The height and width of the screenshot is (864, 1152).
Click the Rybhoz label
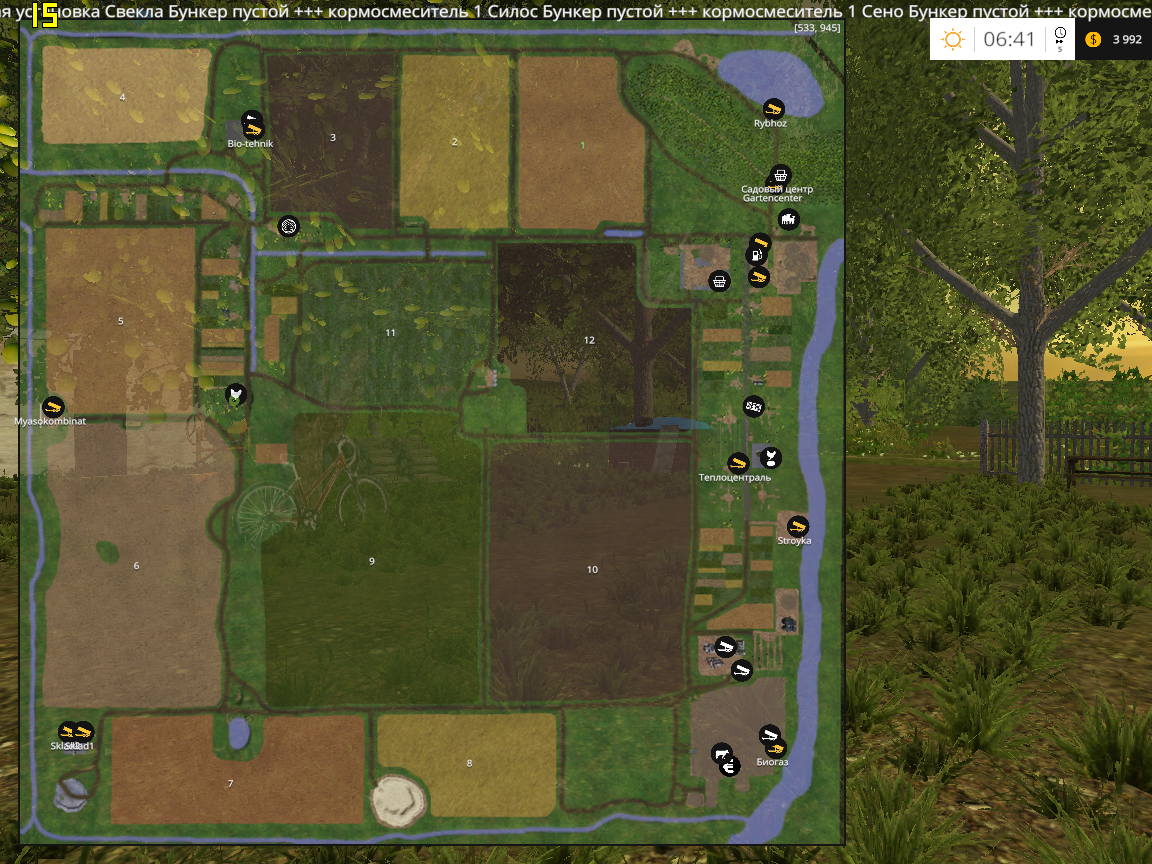pyautogui.click(x=770, y=123)
